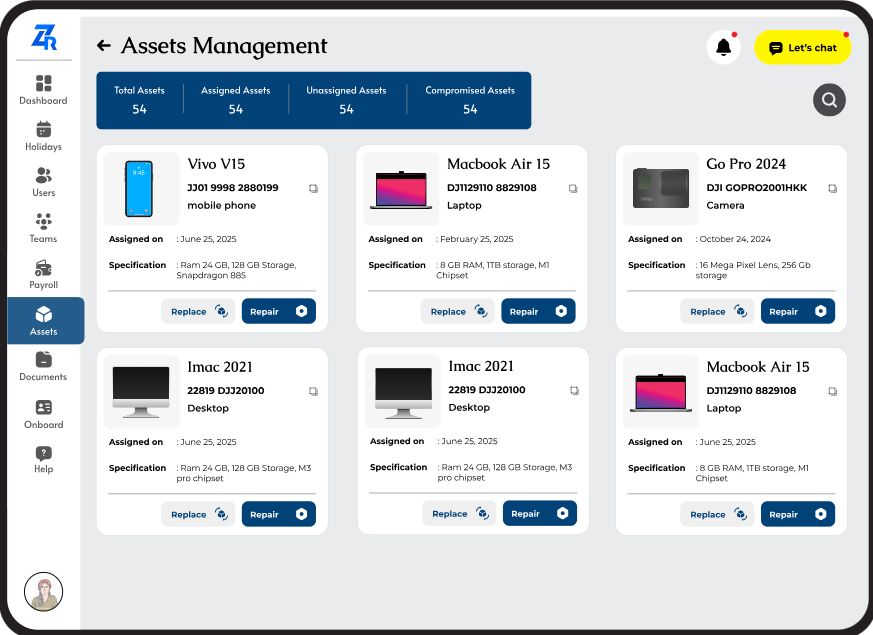Open Documents in the sidebar
This screenshot has height=635, width=873.
point(43,367)
